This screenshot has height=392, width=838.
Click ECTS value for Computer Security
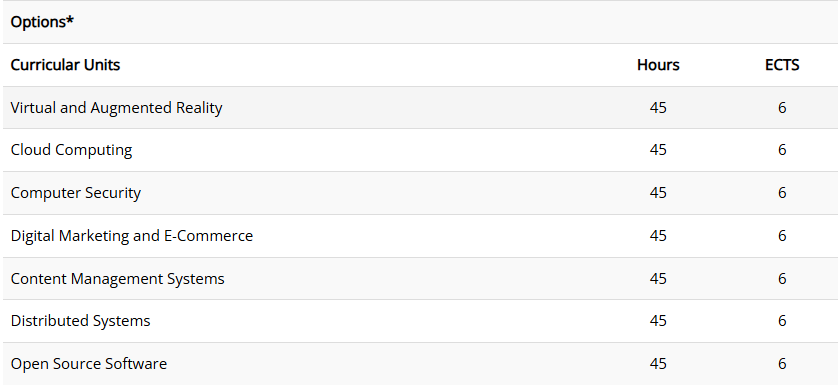click(x=782, y=193)
